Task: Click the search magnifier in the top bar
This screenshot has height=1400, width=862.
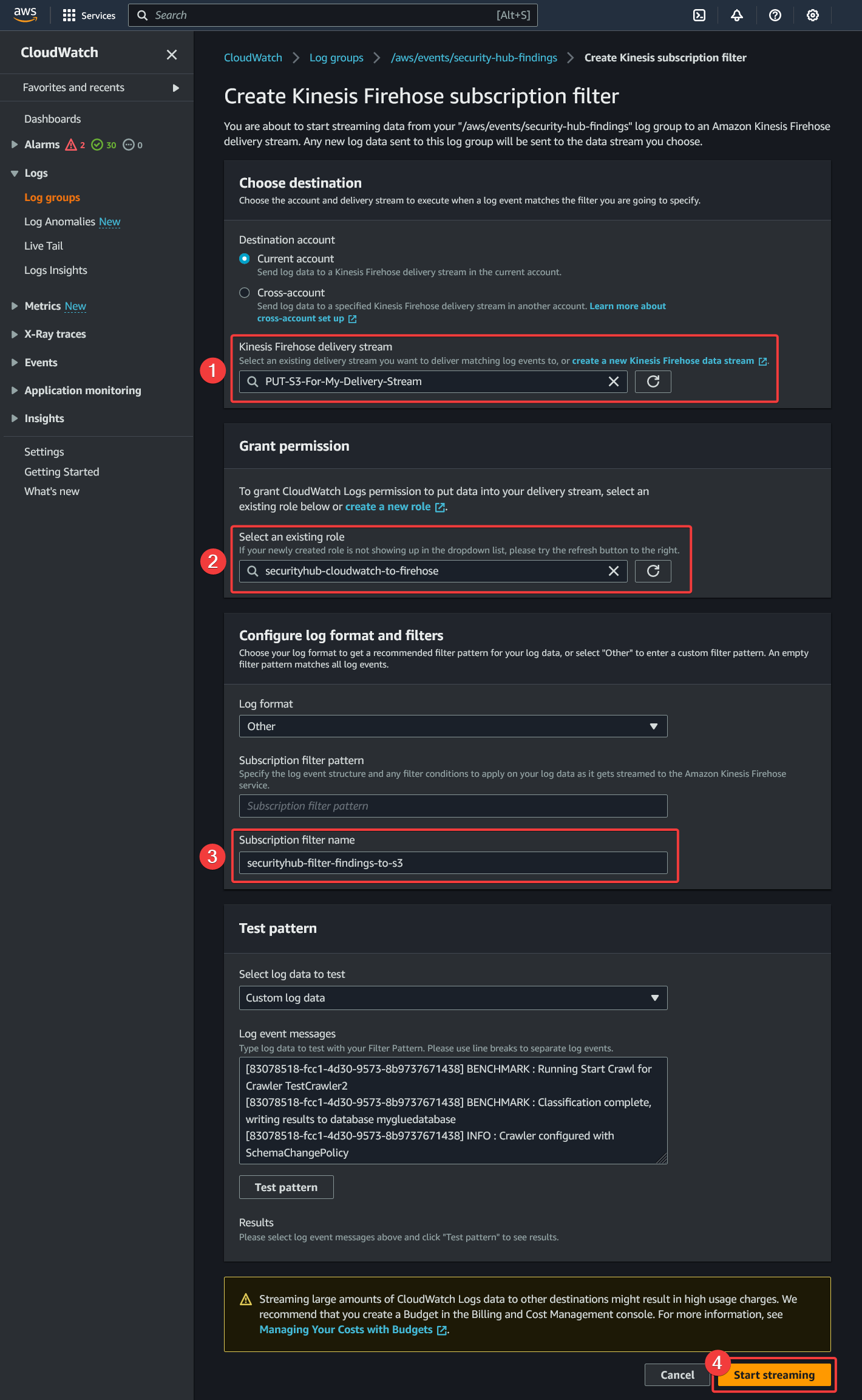Action: click(143, 15)
